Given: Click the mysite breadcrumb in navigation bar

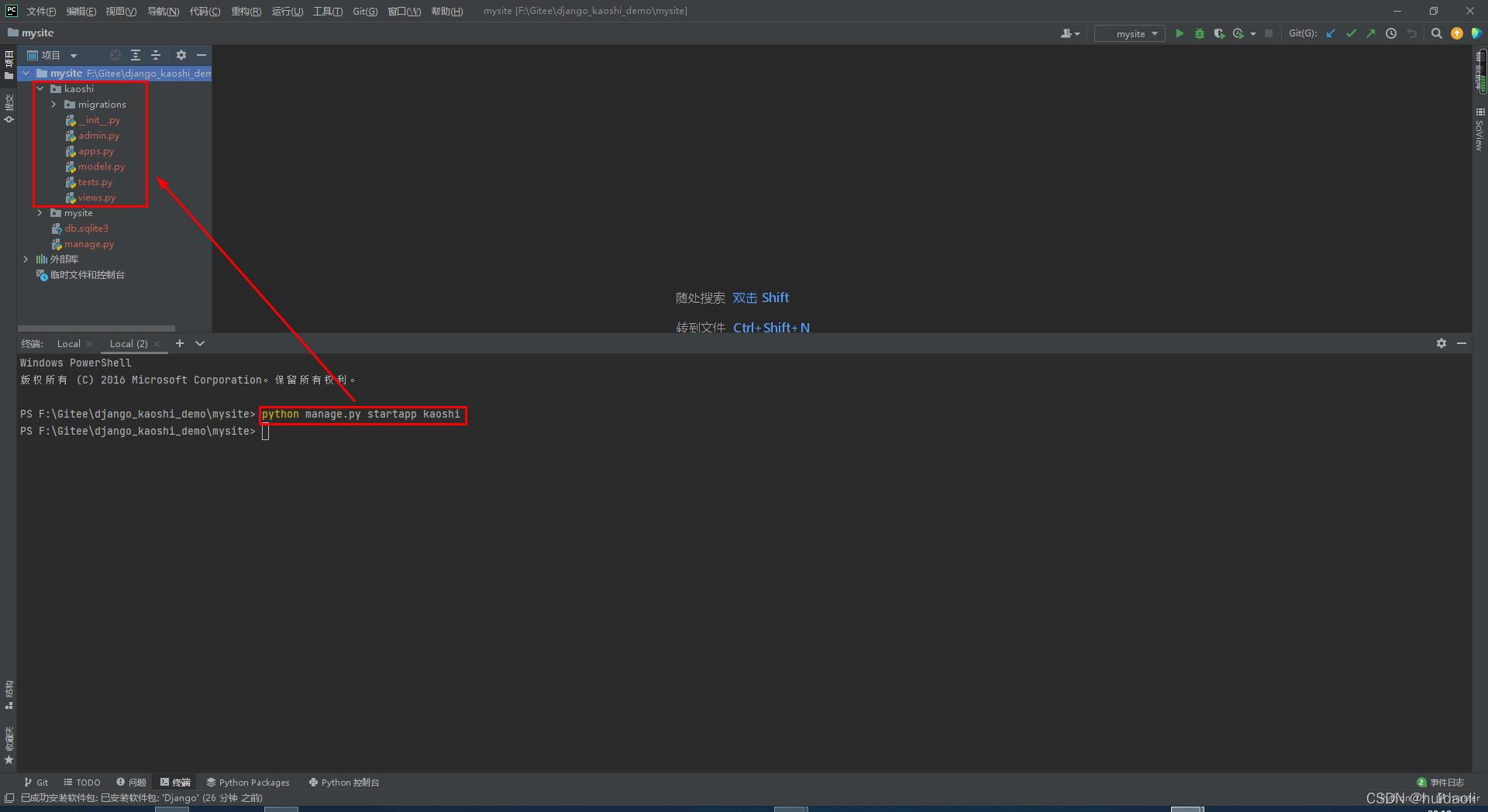Looking at the screenshot, I should click(x=31, y=33).
